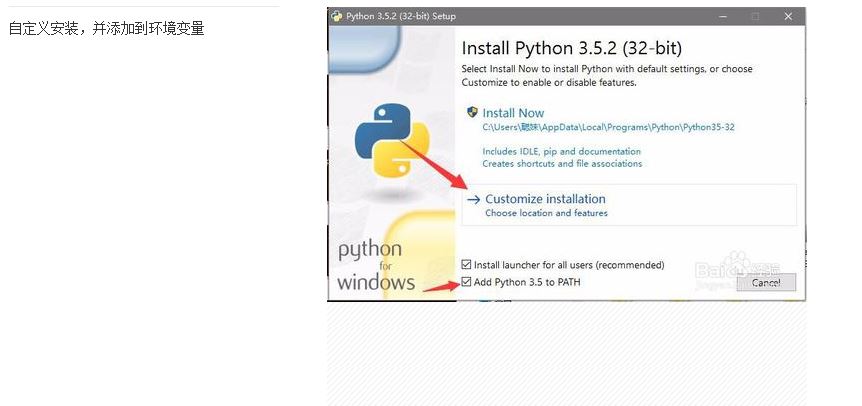Minimize the Python Setup window

722,16
